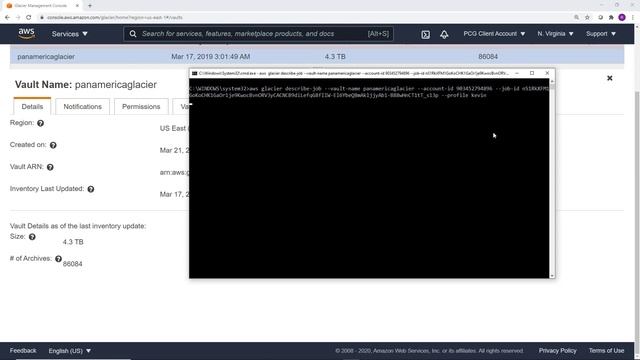Show help for Size field
Image resolution: width=640 pixels, height=360 pixels.
(x=32, y=237)
